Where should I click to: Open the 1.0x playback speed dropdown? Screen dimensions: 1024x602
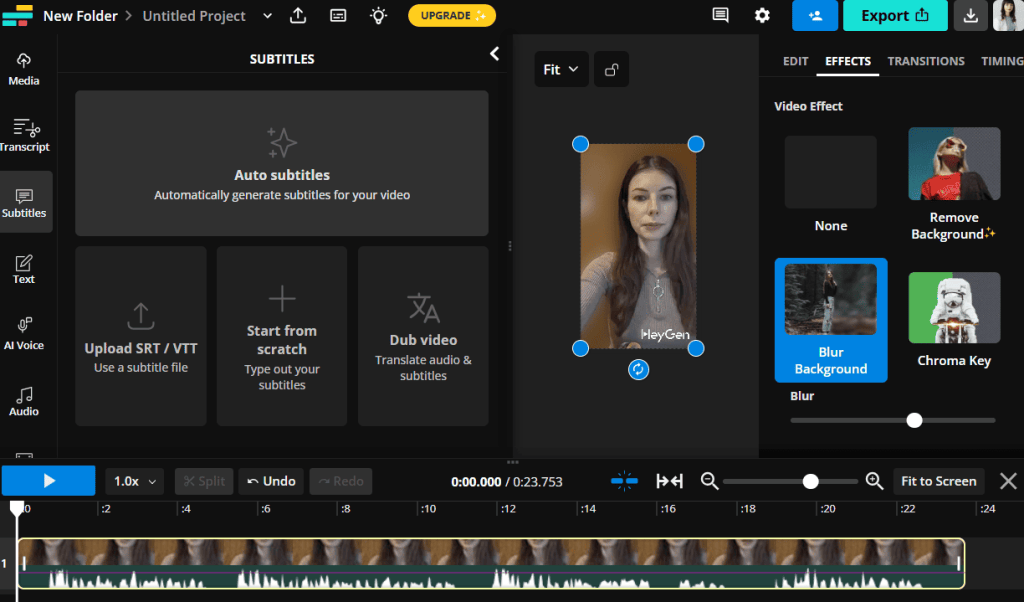pos(134,481)
